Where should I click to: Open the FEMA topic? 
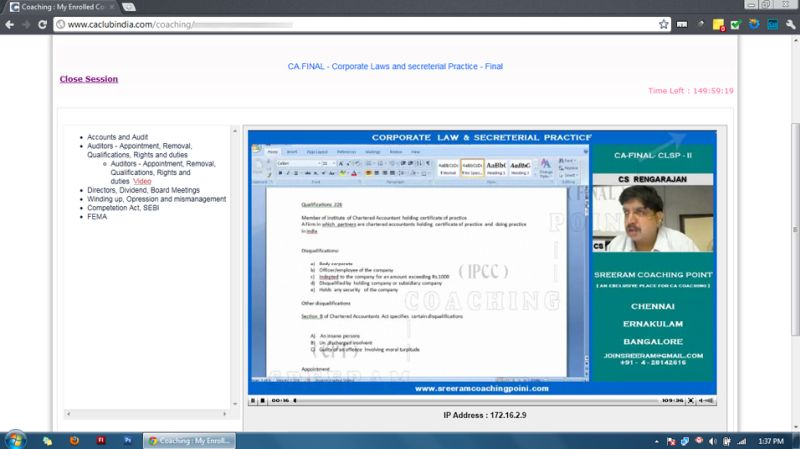coord(98,217)
